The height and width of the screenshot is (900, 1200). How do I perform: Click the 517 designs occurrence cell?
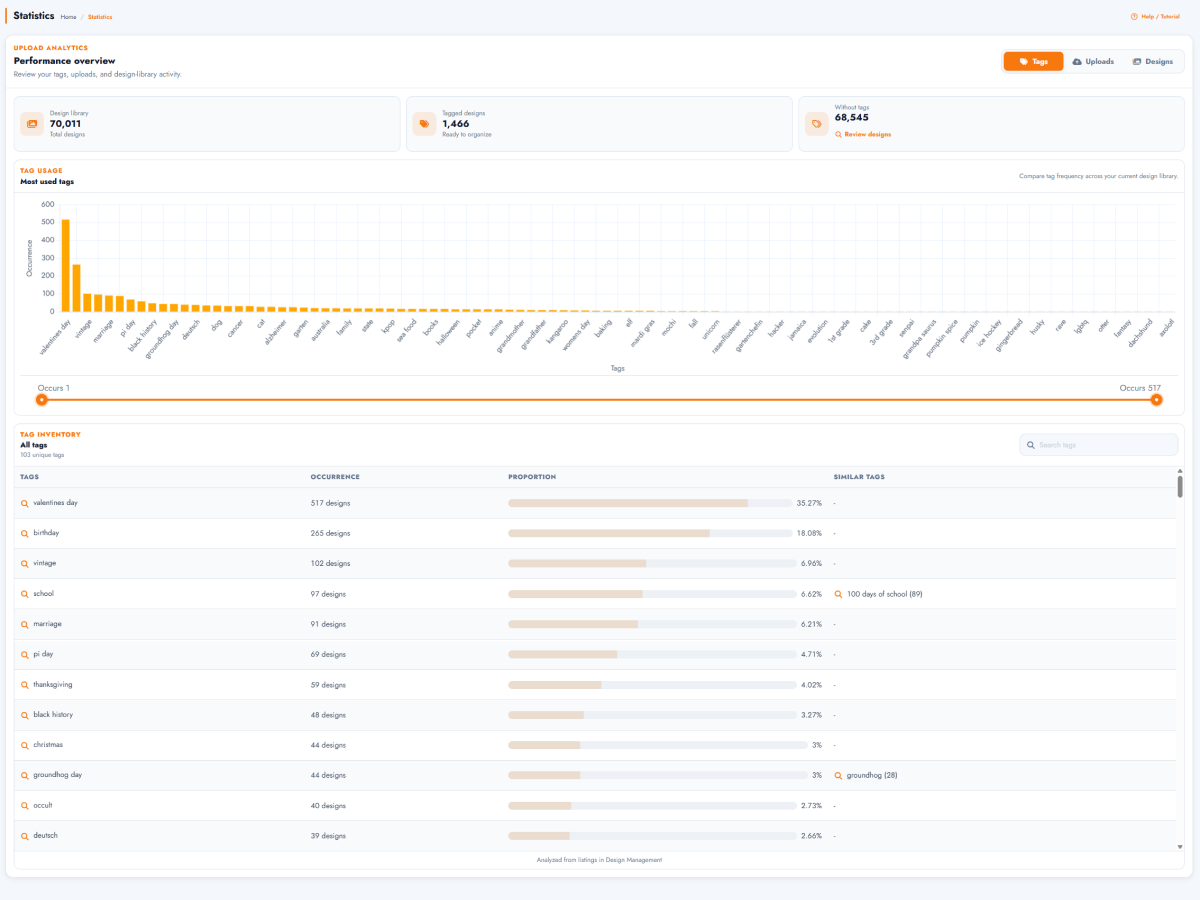(x=331, y=503)
